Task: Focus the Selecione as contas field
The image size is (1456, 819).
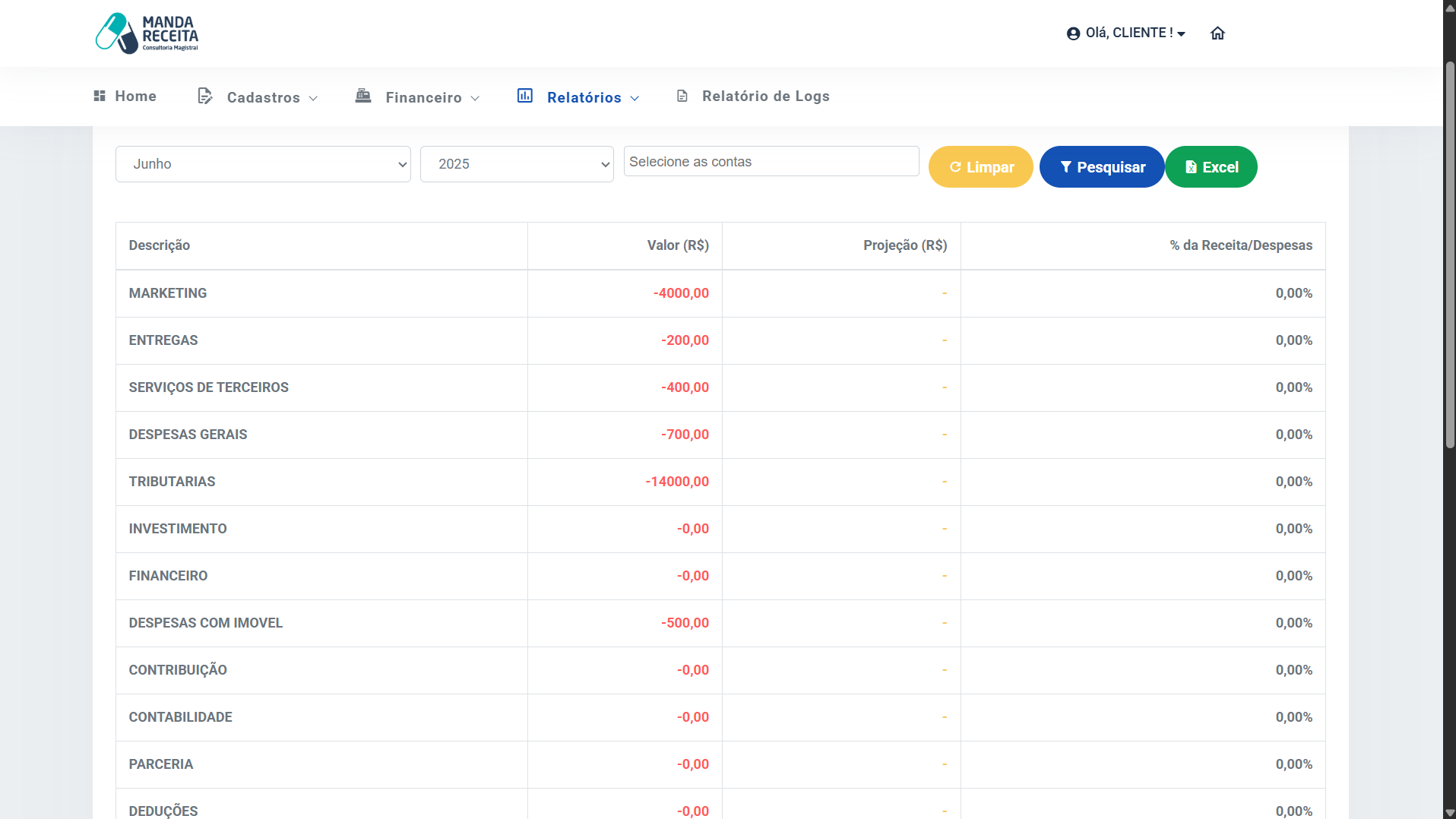Action: [771, 162]
